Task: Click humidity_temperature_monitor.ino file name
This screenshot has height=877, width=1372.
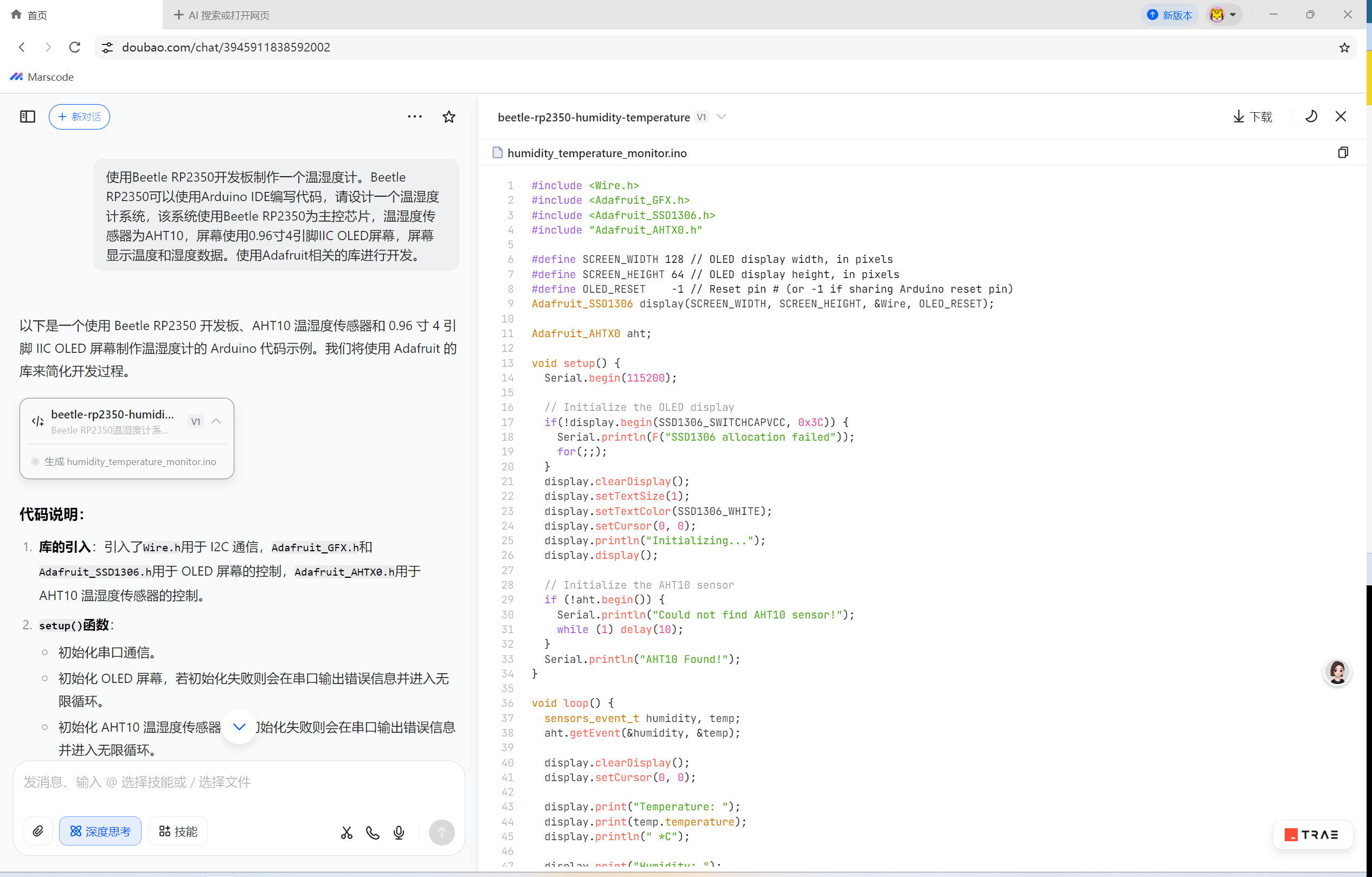Action: (597, 153)
